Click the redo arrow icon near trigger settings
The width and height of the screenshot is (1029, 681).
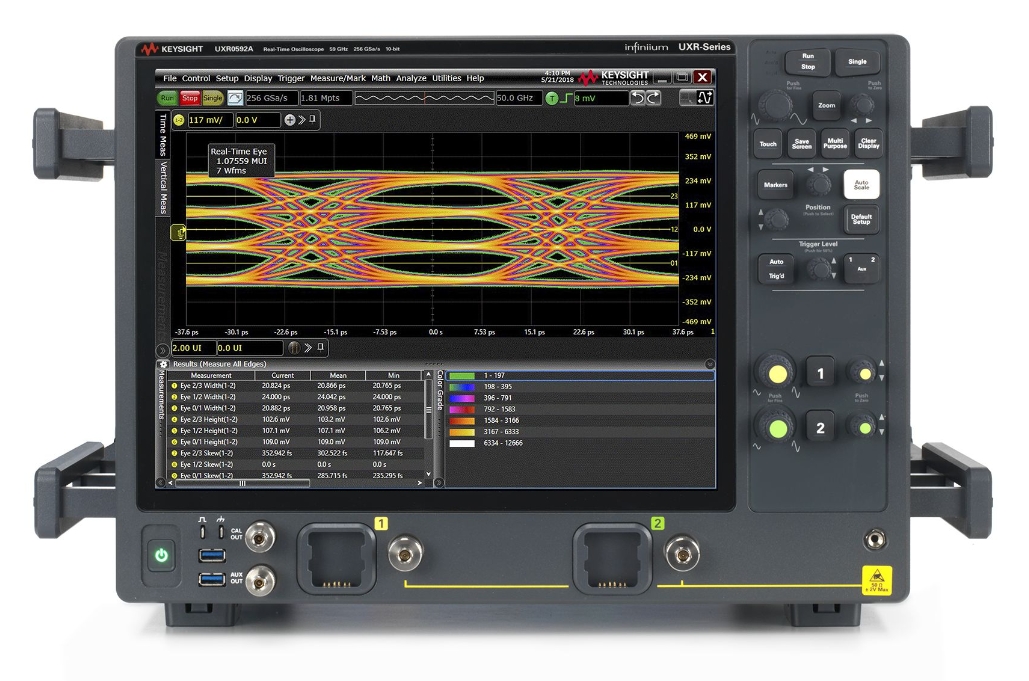(652, 98)
